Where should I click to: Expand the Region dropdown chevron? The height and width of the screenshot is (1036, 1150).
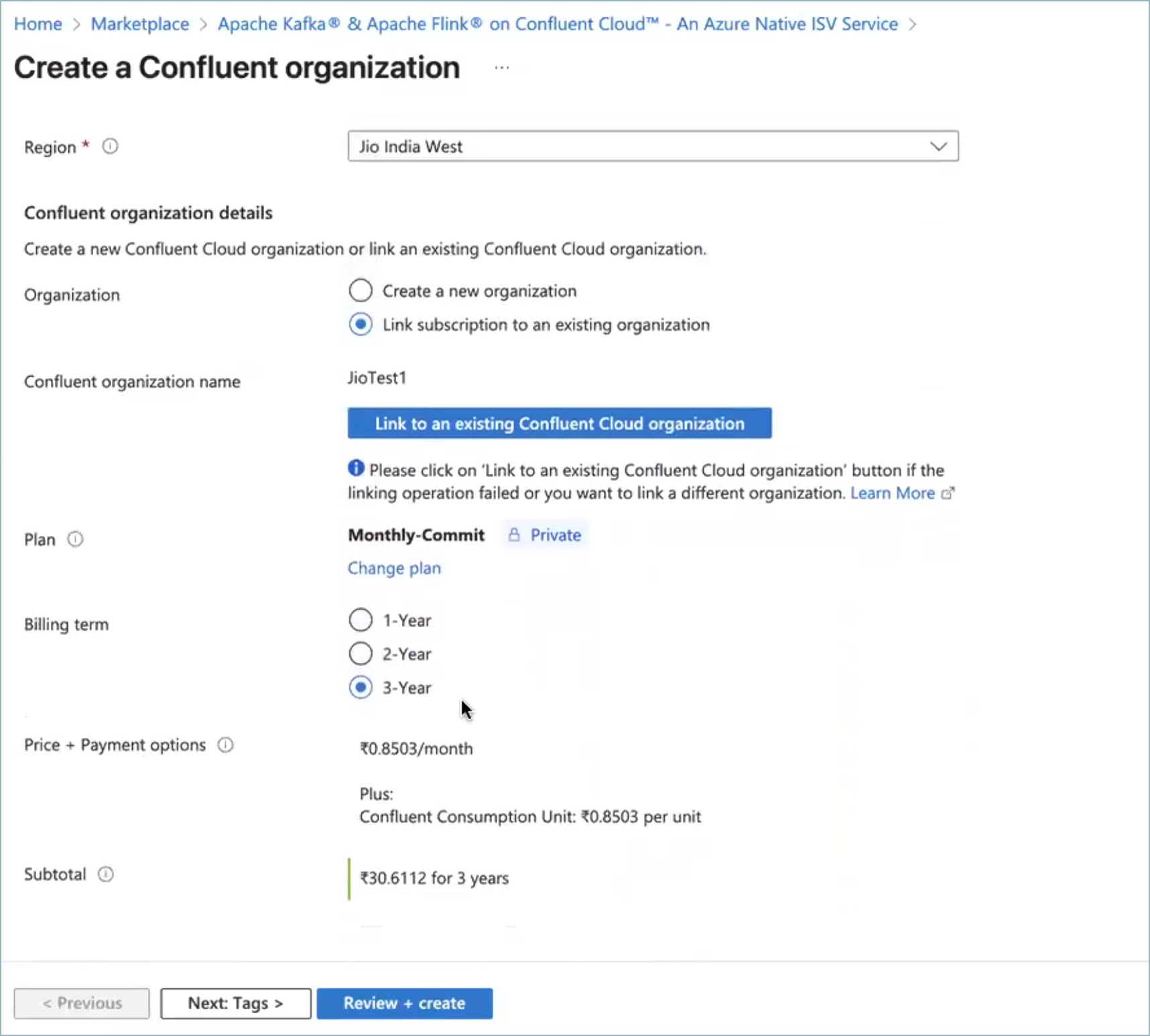(938, 146)
